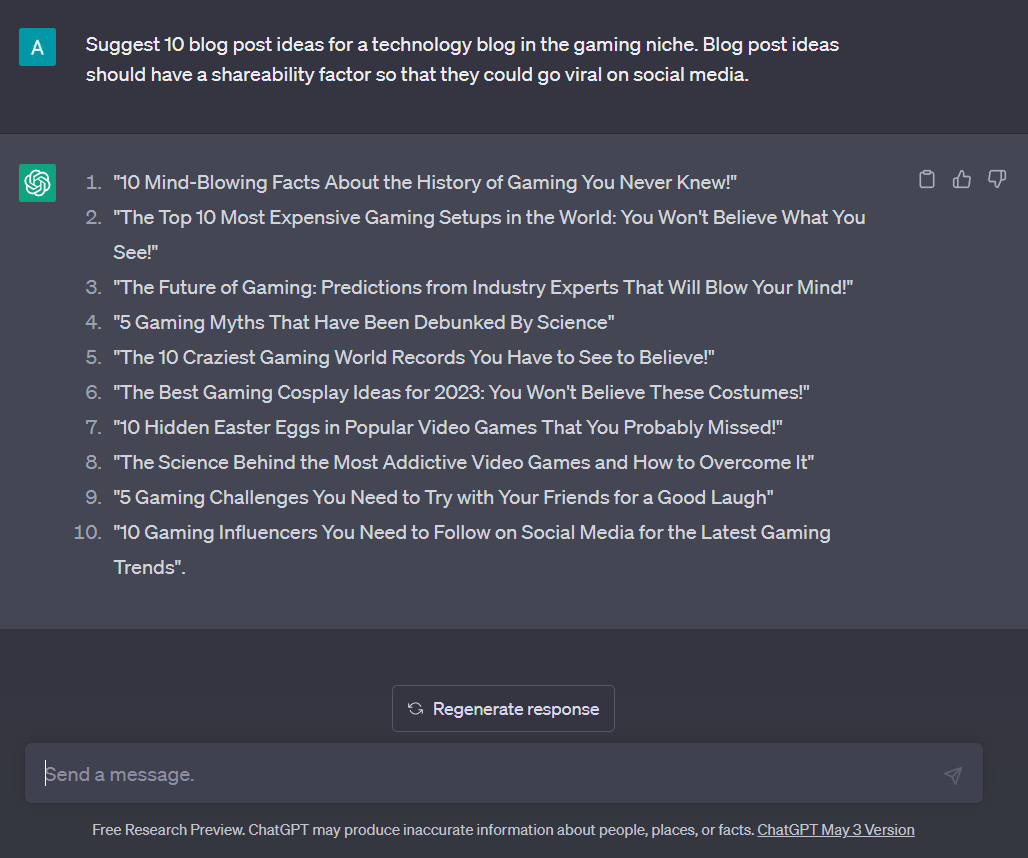The image size is (1028, 858).
Task: Click the Send a message input field
Action: click(x=400, y=773)
